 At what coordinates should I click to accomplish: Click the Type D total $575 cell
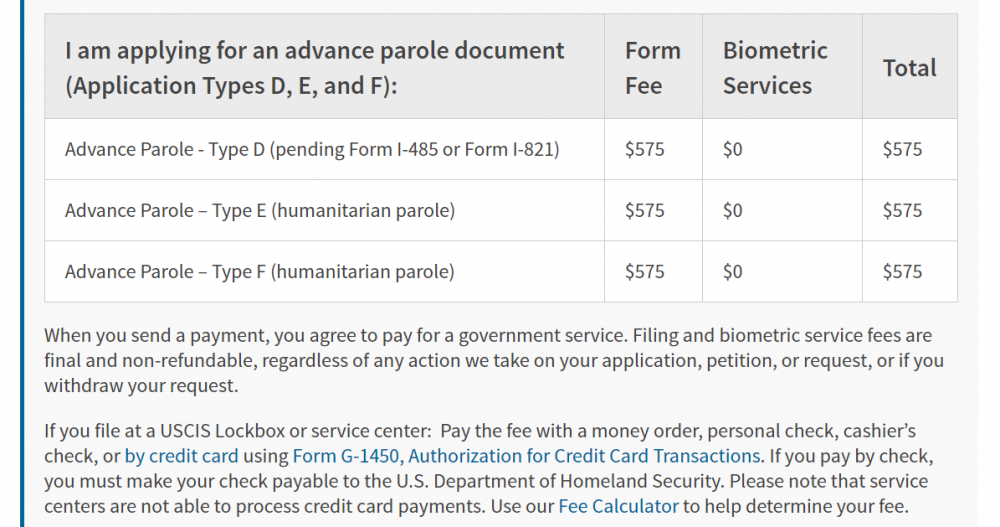[x=902, y=150]
